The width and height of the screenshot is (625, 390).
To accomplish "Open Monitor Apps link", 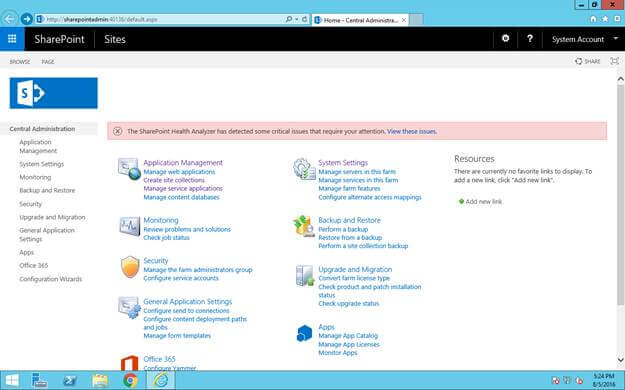I will (x=338, y=353).
